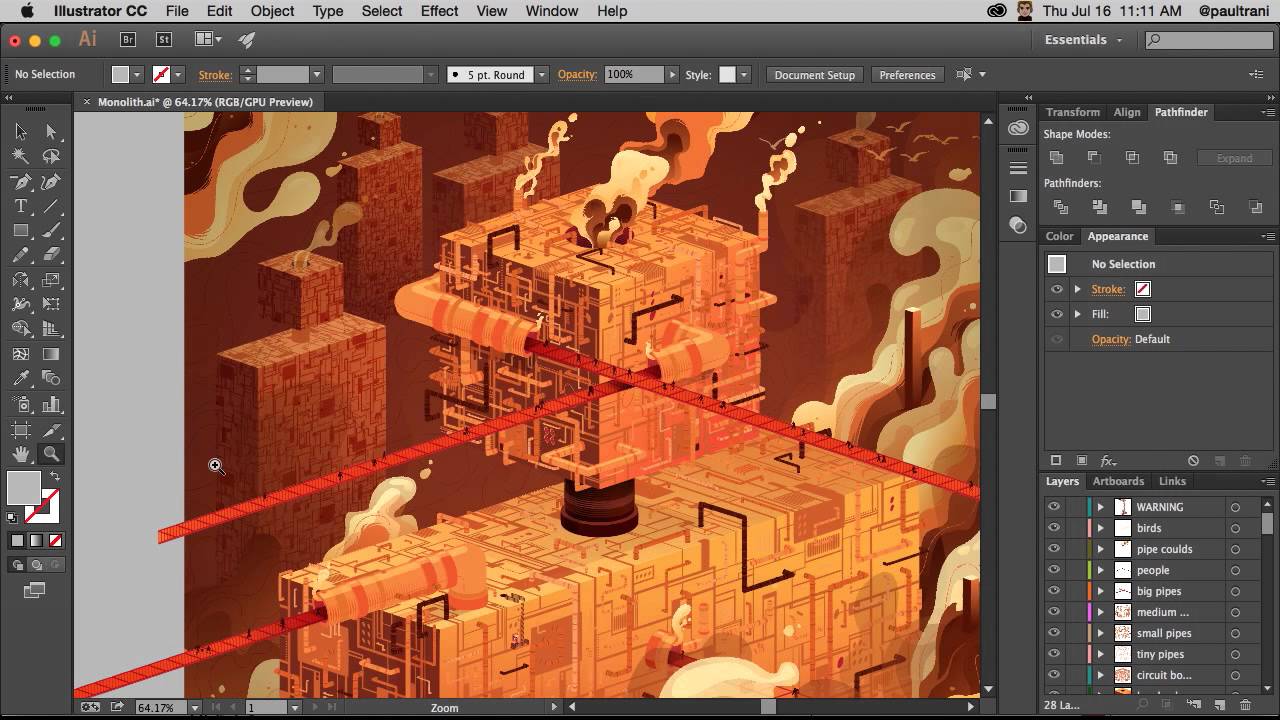Open the Object menu

[x=272, y=11]
